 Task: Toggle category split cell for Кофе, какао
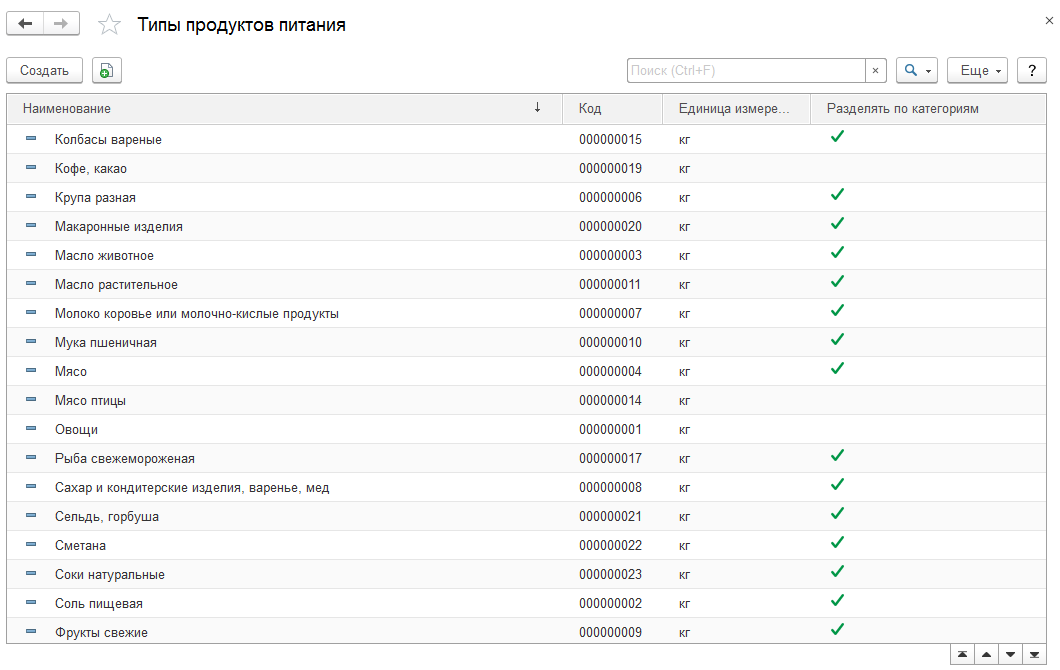tap(928, 168)
